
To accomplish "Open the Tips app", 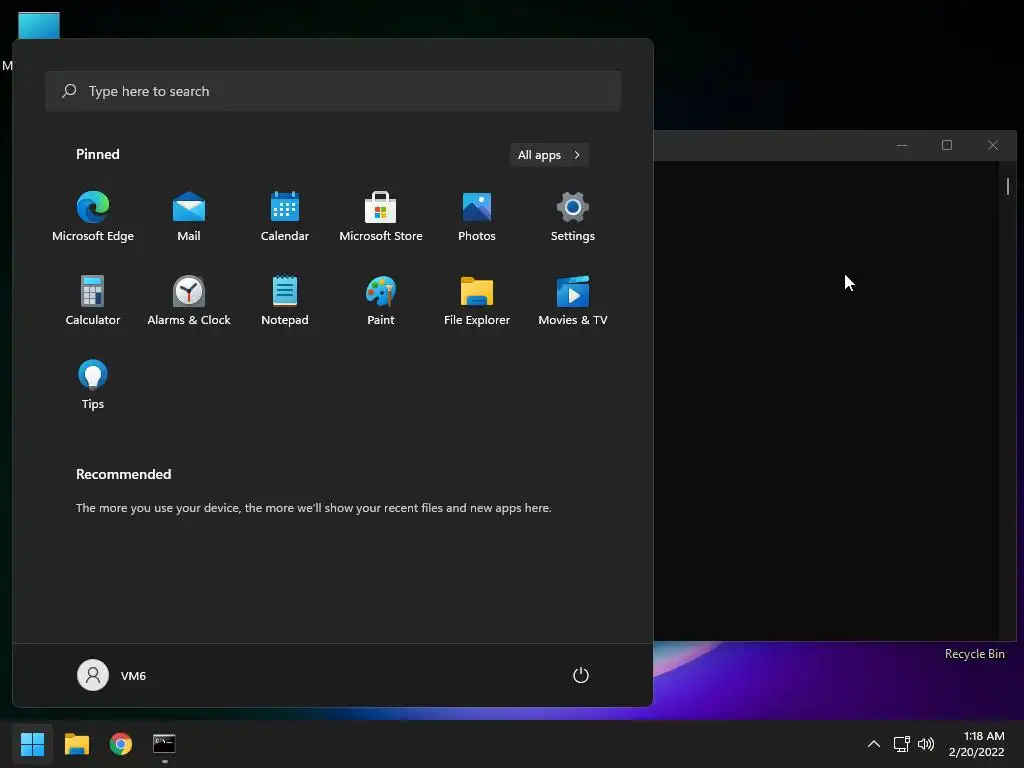I will 93,385.
